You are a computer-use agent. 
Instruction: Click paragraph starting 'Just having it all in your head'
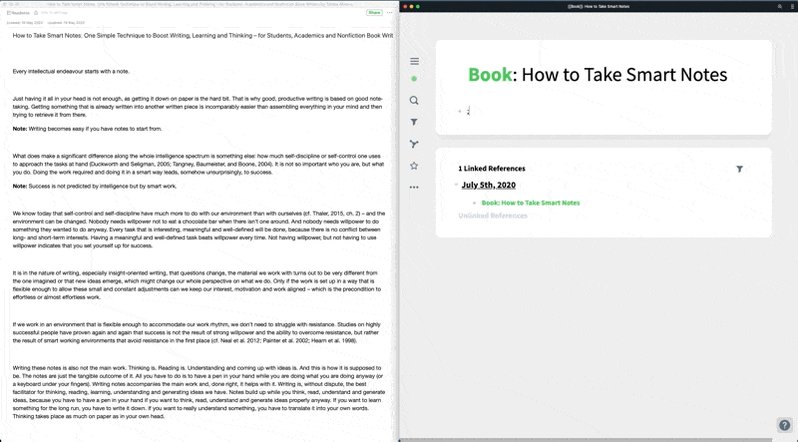pyautogui.click(x=197, y=107)
